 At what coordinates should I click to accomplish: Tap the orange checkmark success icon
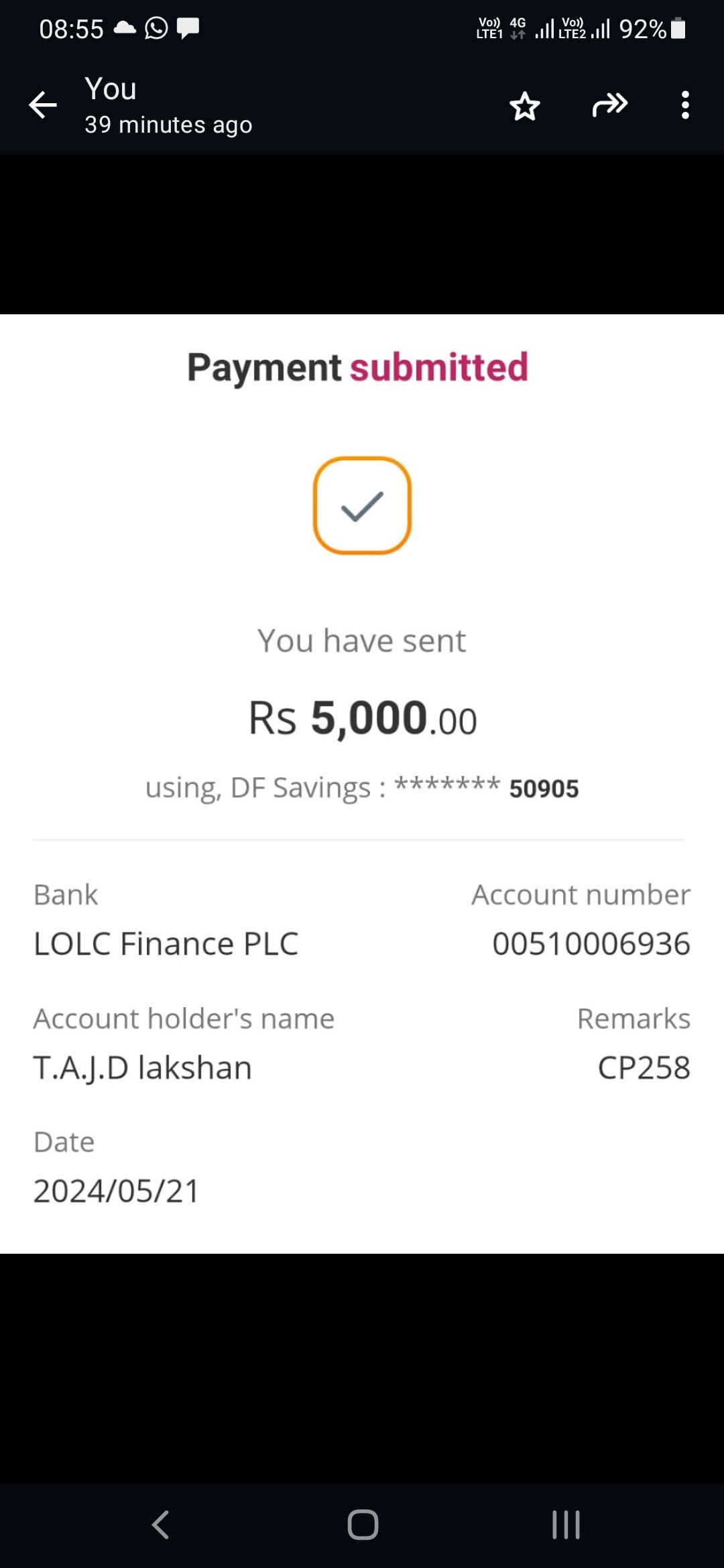point(362,506)
